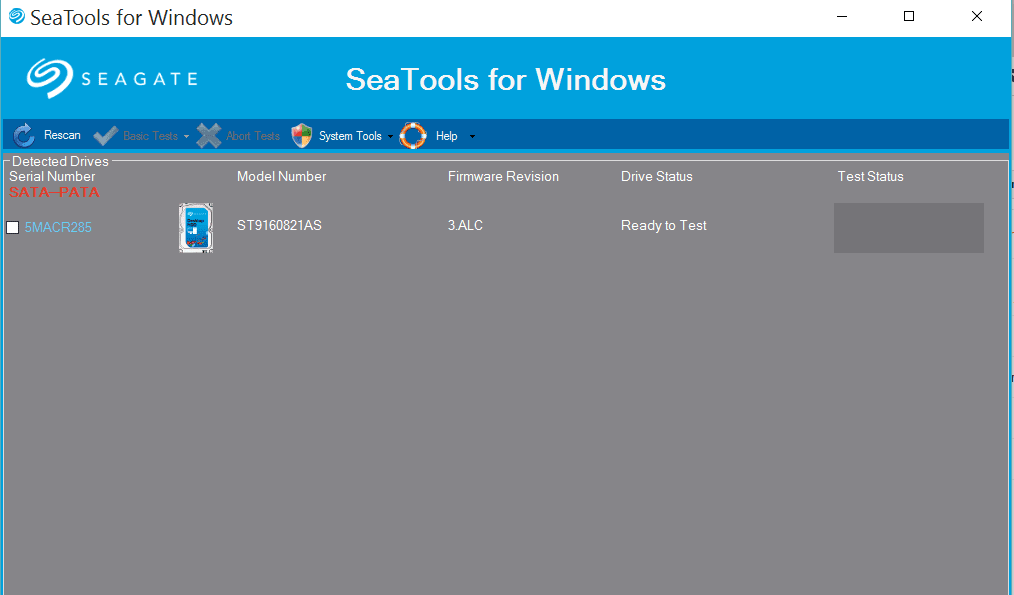The height and width of the screenshot is (595, 1014).
Task: Click the SeaTools app icon in title bar
Action: 16,17
